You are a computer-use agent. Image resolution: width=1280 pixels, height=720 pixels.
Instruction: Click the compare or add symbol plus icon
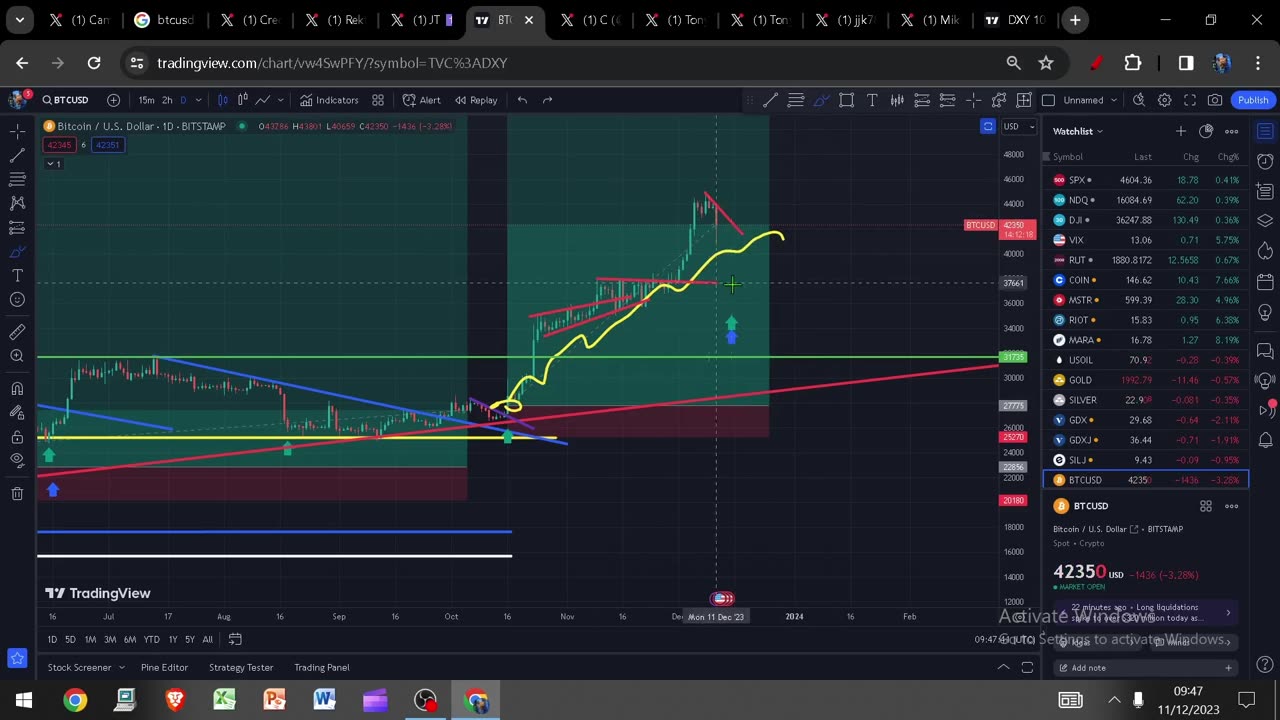coord(114,100)
